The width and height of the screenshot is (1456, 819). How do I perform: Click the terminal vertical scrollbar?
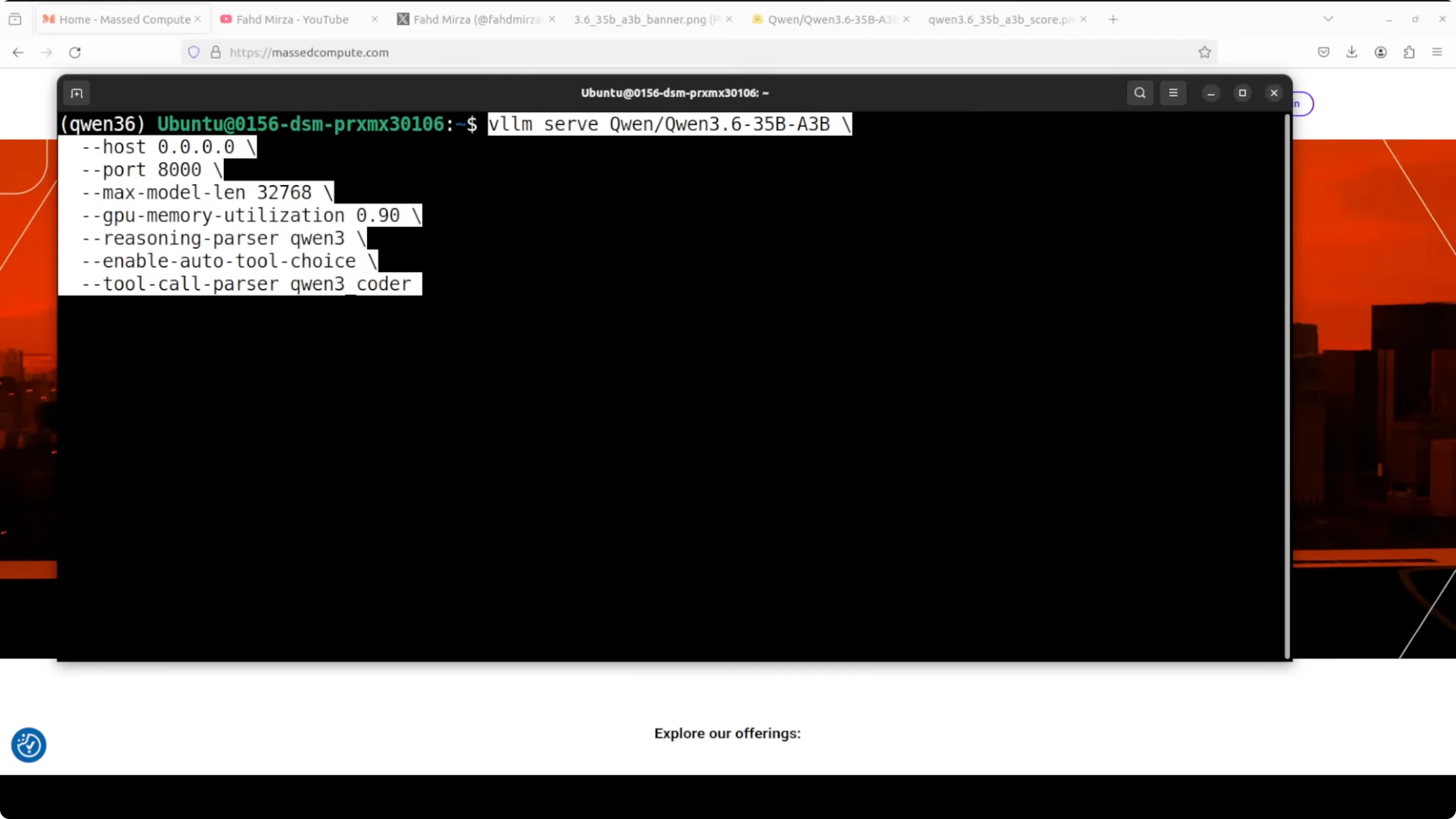1287,384
